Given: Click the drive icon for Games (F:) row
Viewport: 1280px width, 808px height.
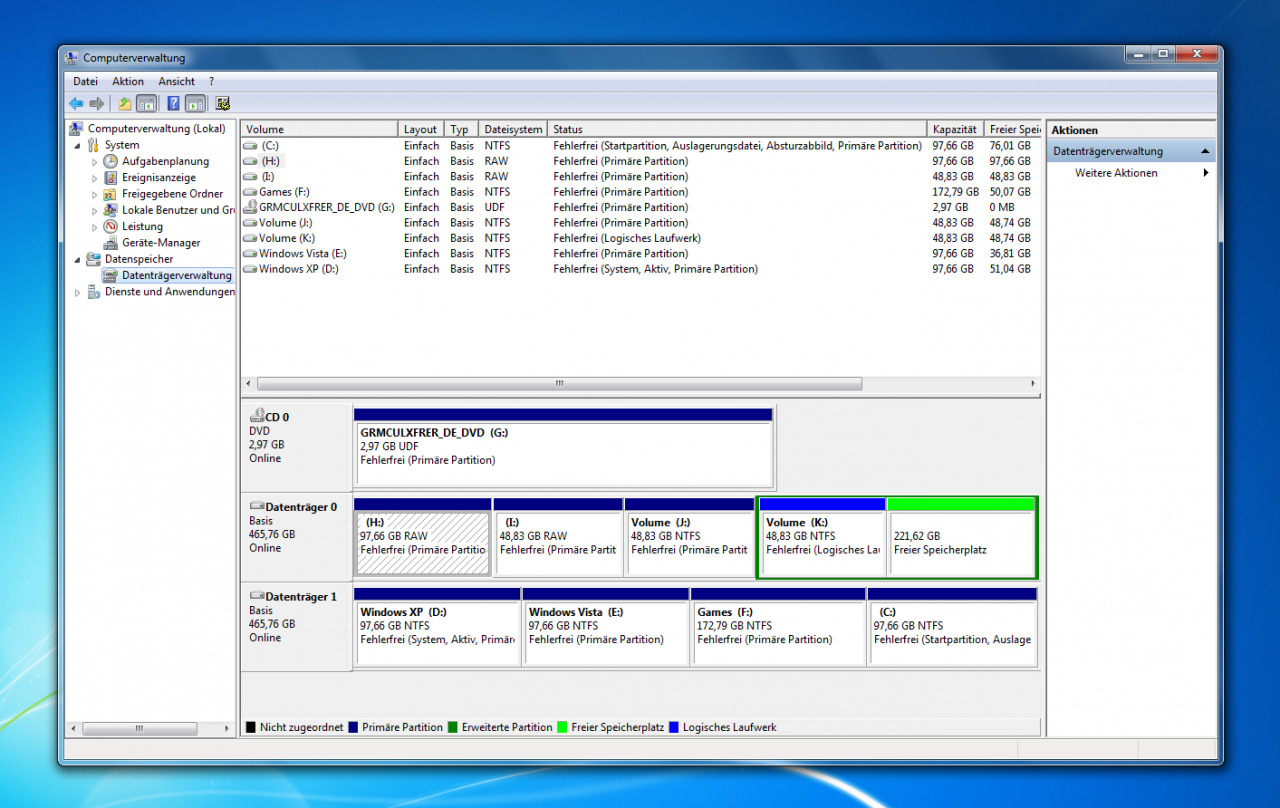Looking at the screenshot, I should [250, 192].
